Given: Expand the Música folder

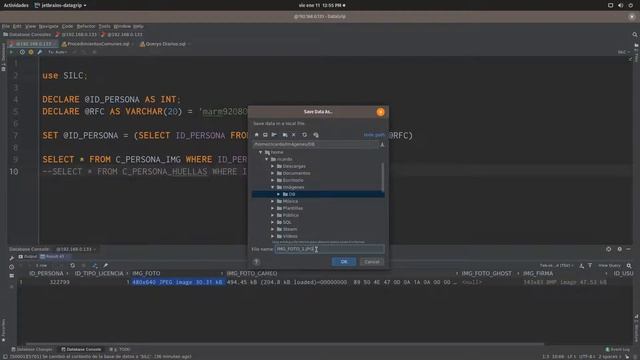Looking at the screenshot, I should coord(273,201).
